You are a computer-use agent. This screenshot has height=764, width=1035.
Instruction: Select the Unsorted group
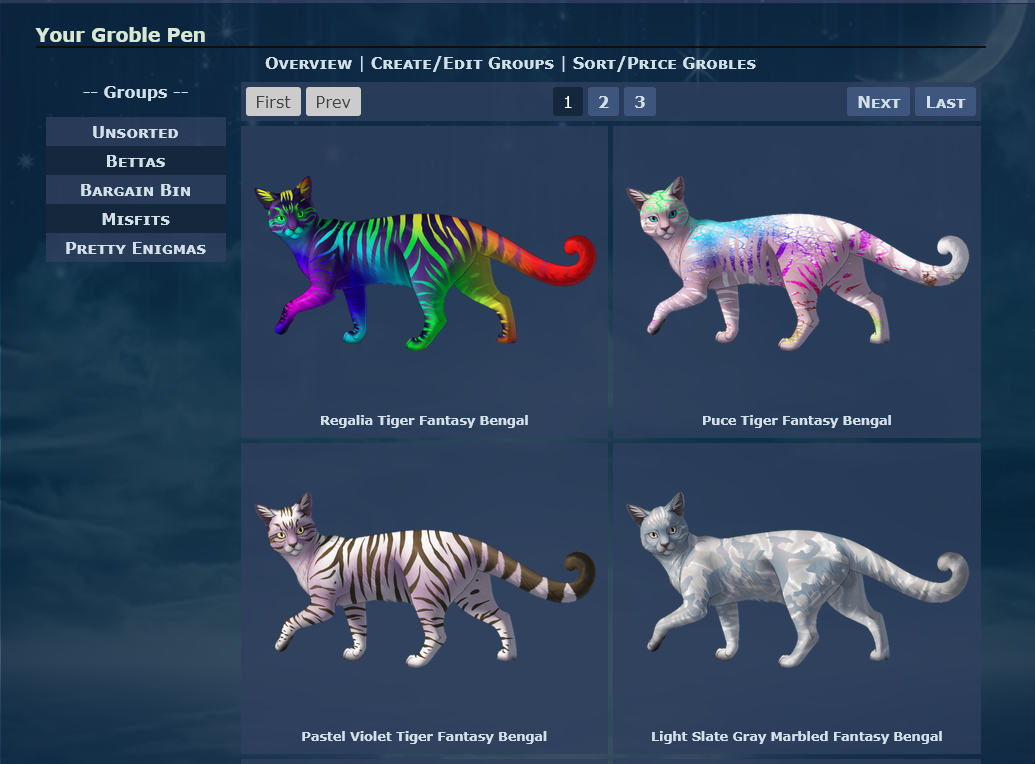[136, 132]
